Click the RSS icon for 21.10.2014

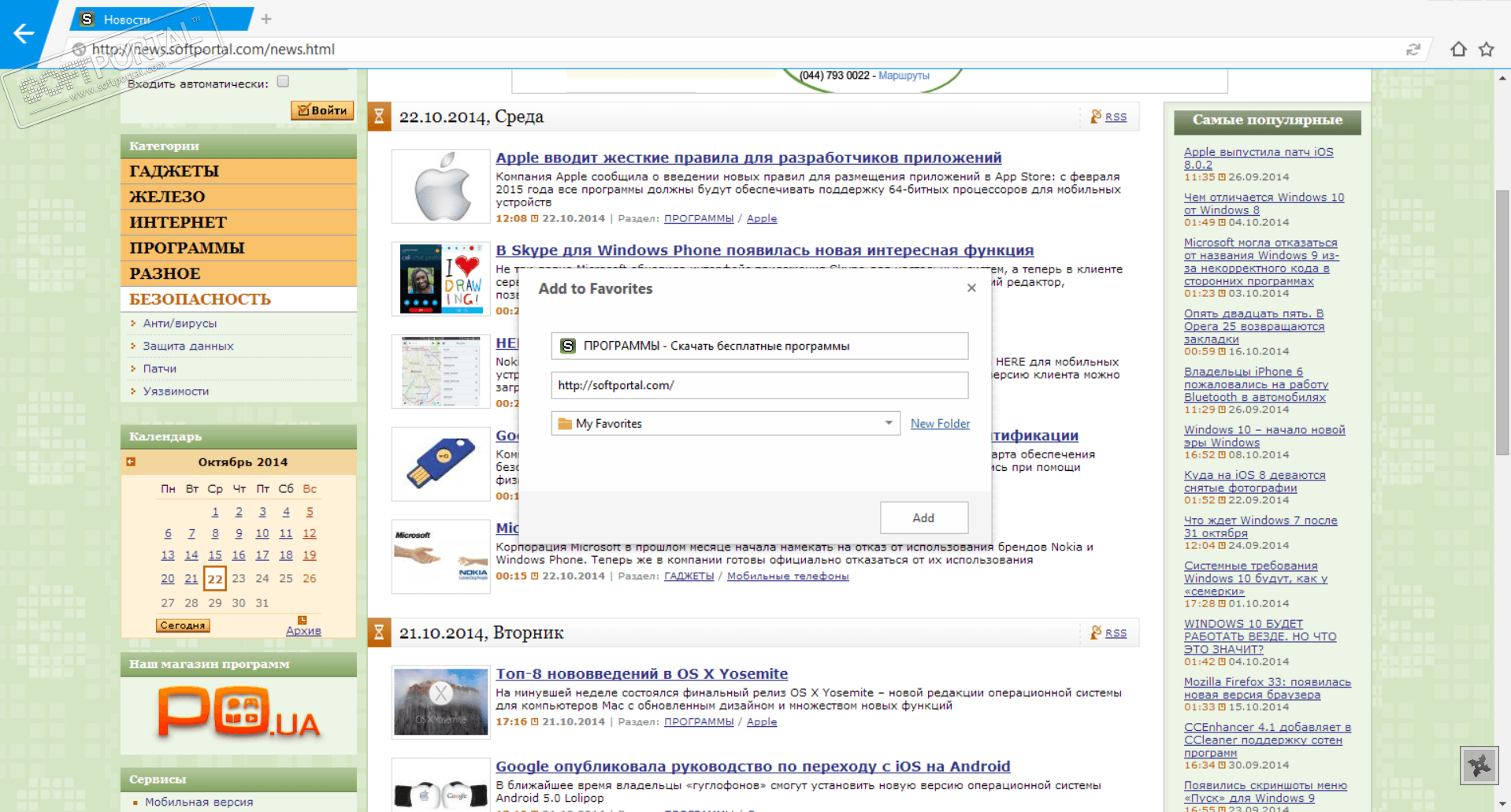(x=1095, y=632)
